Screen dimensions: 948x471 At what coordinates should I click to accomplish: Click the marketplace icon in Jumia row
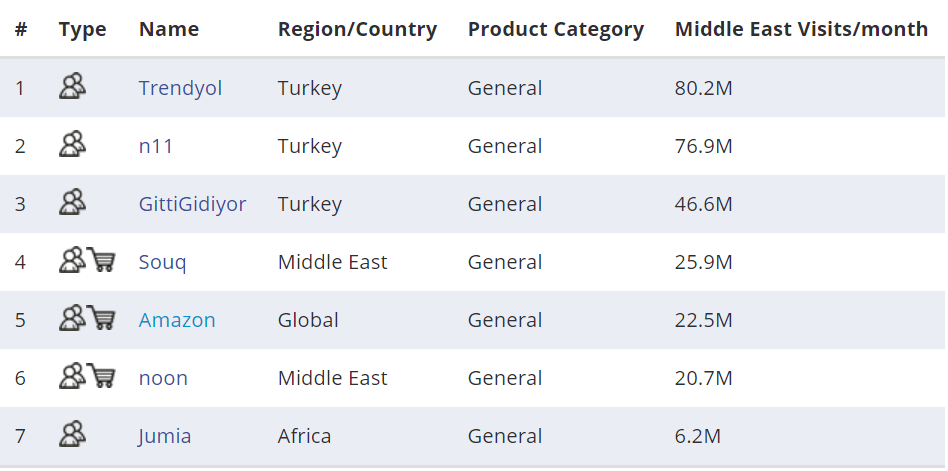point(72,435)
